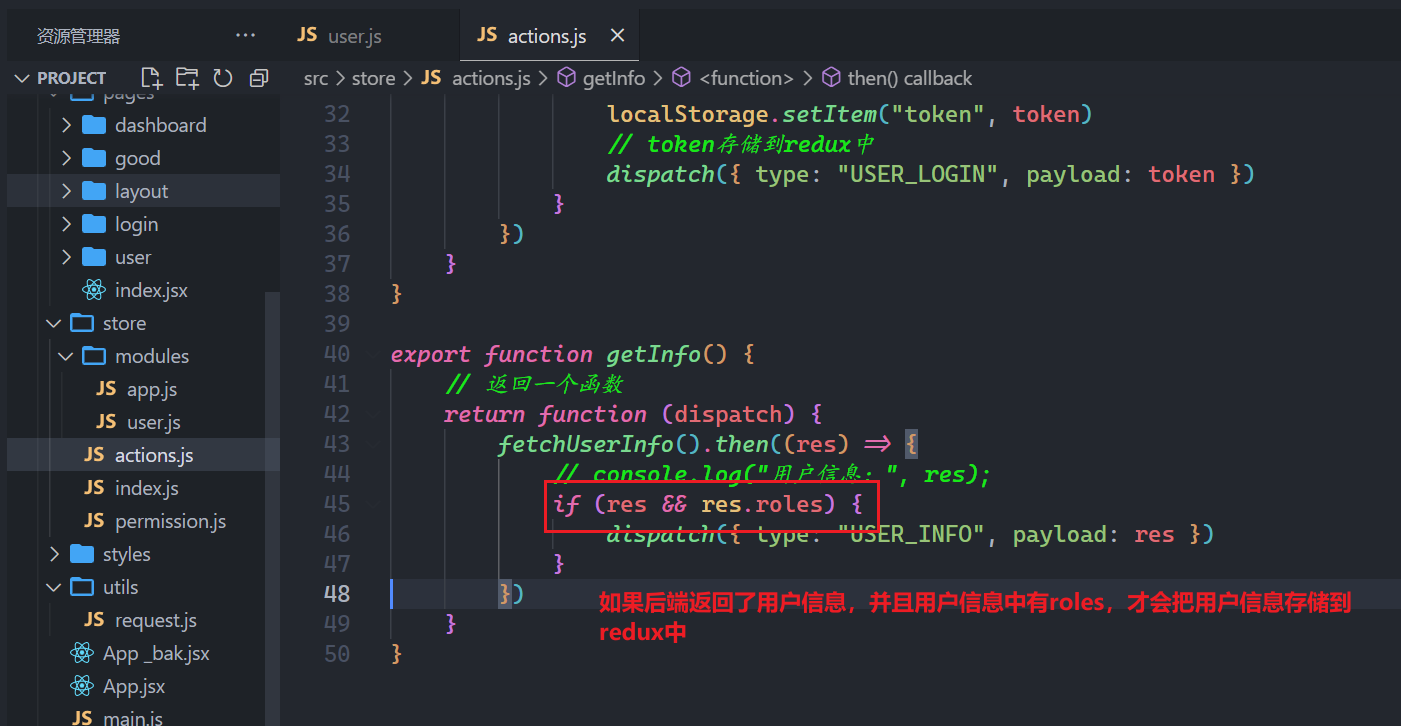Click the folder icon of dashboard

[94, 125]
